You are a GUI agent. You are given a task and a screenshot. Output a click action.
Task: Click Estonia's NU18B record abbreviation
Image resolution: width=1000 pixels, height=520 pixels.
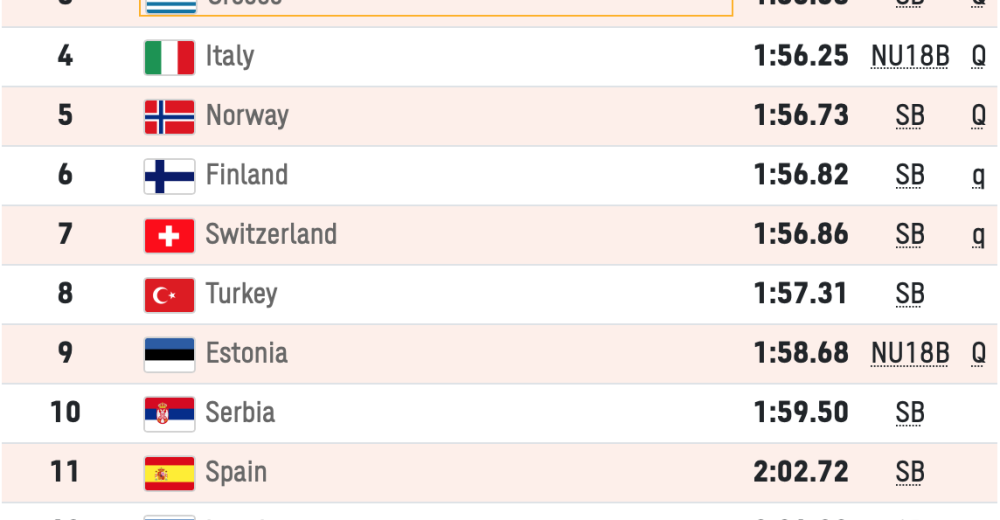click(x=909, y=353)
